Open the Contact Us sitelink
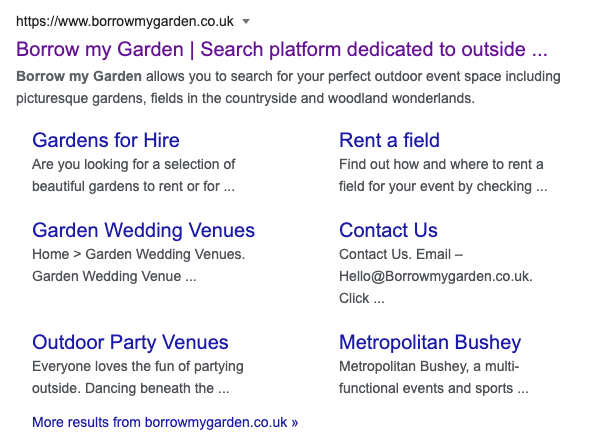Image resolution: width=611 pixels, height=442 pixels. coord(388,230)
